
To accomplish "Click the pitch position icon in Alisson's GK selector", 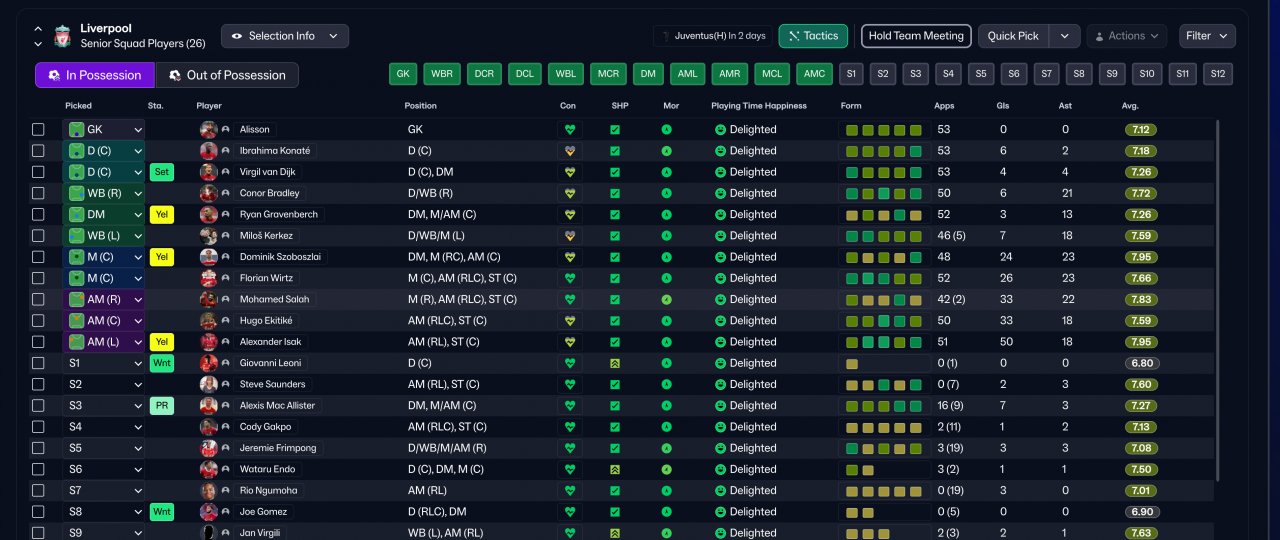I will click(76, 130).
